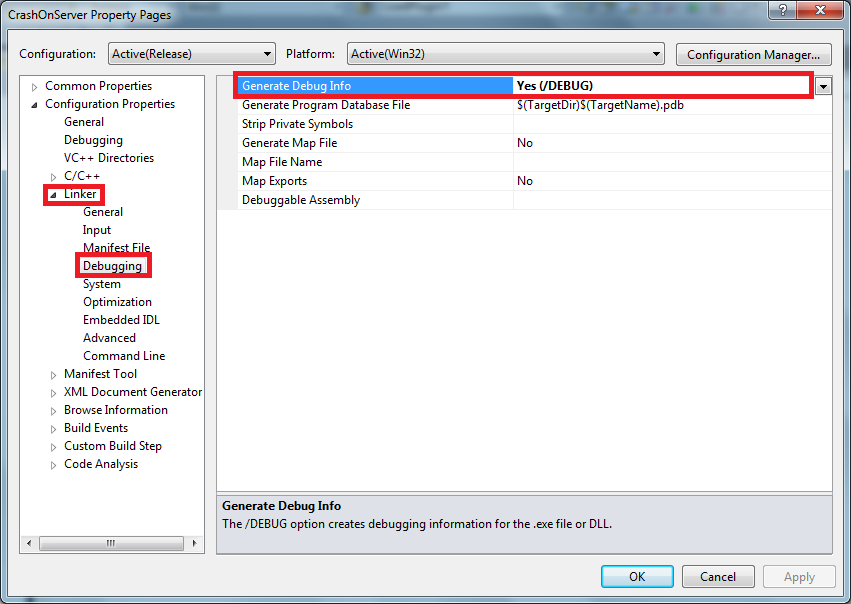Click the Configuration Manager button
Viewport: 851px width, 604px height.
(x=754, y=54)
